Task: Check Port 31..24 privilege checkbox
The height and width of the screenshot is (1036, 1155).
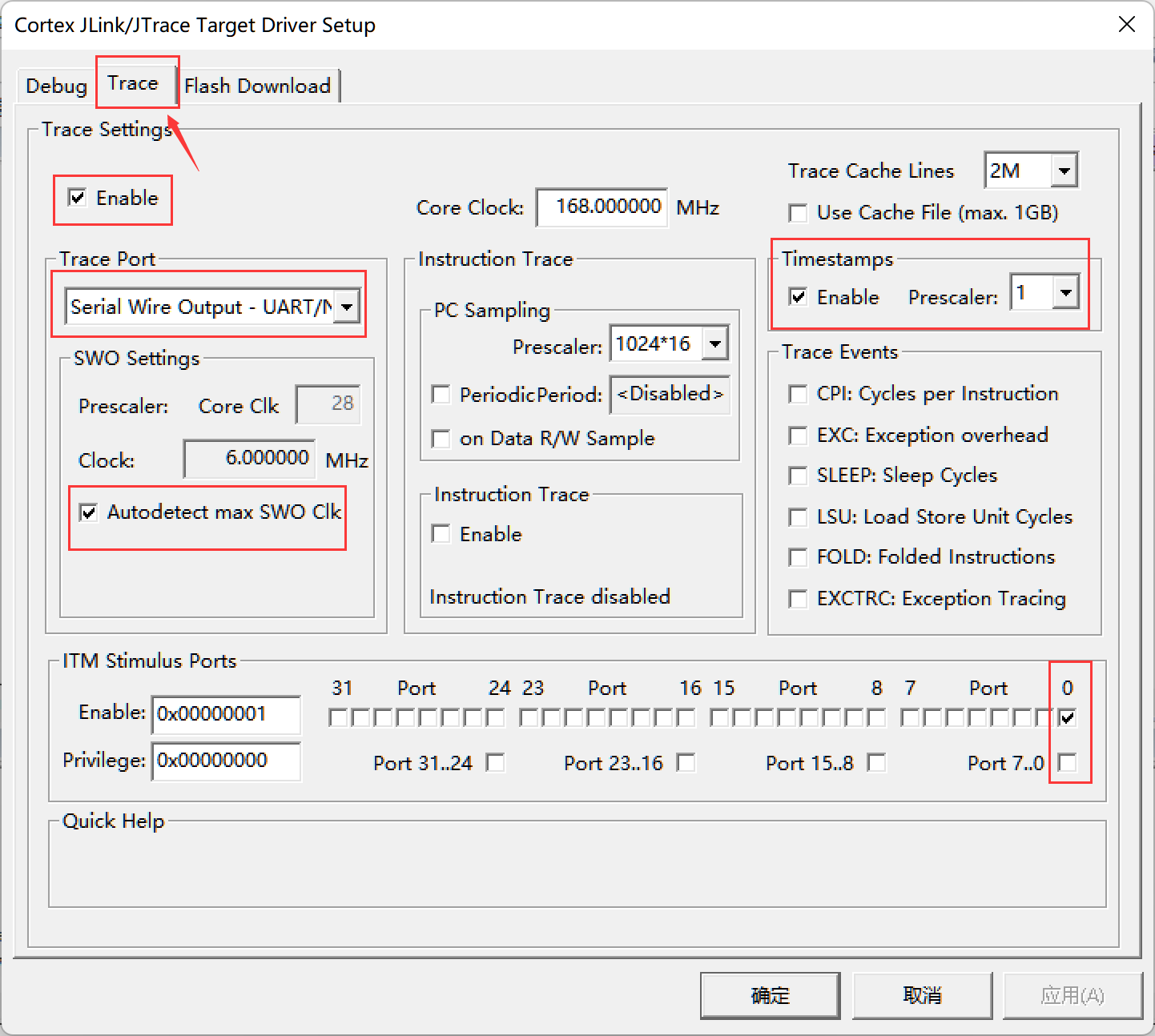Action: coord(496,762)
